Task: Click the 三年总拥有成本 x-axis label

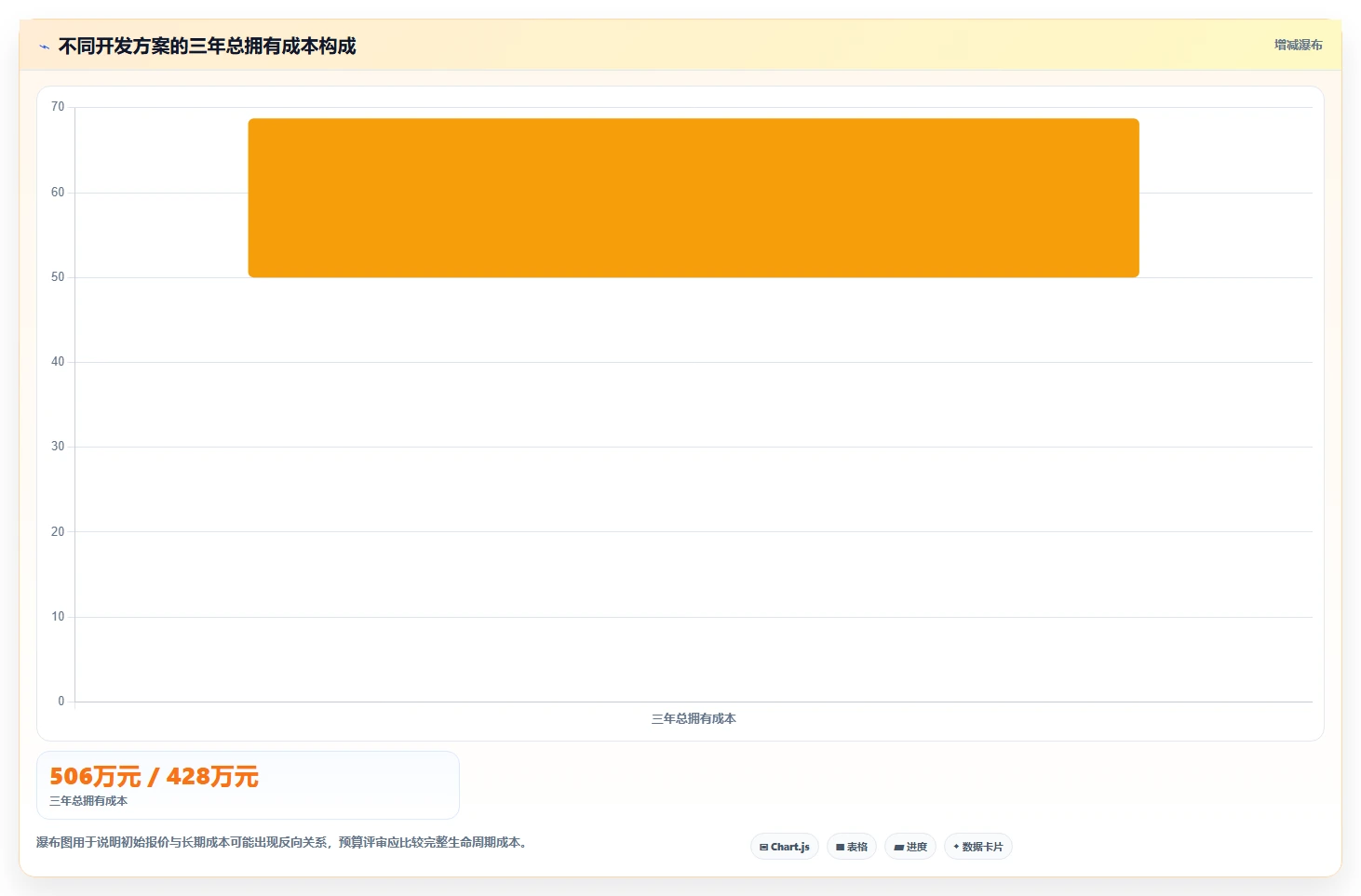Action: pyautogui.click(x=694, y=718)
